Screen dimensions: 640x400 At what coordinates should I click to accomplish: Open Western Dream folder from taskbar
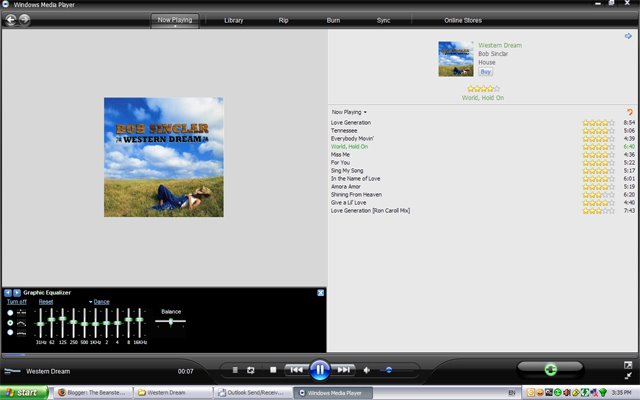tap(173, 393)
